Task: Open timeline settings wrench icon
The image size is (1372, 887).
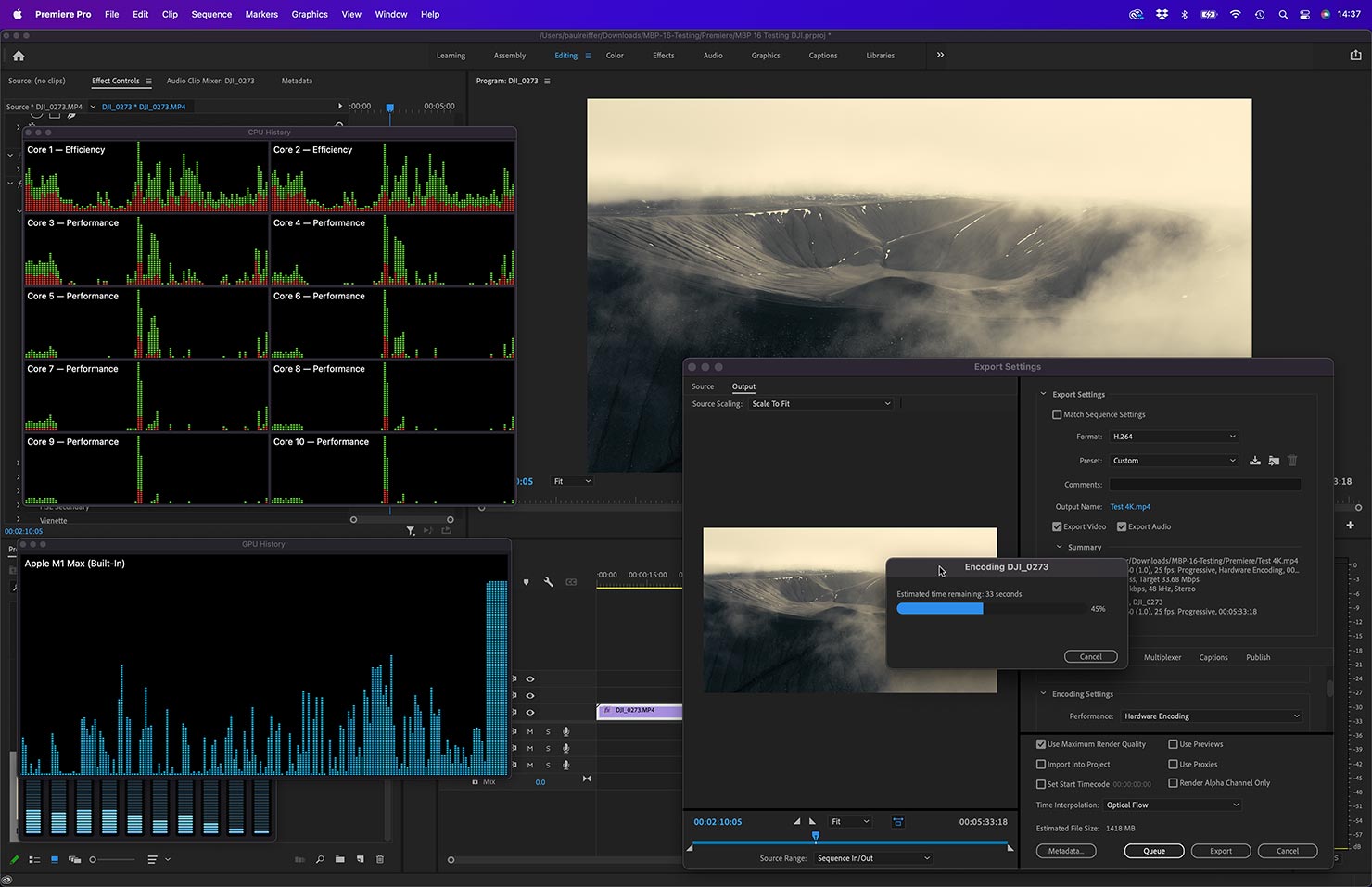Action: [548, 582]
